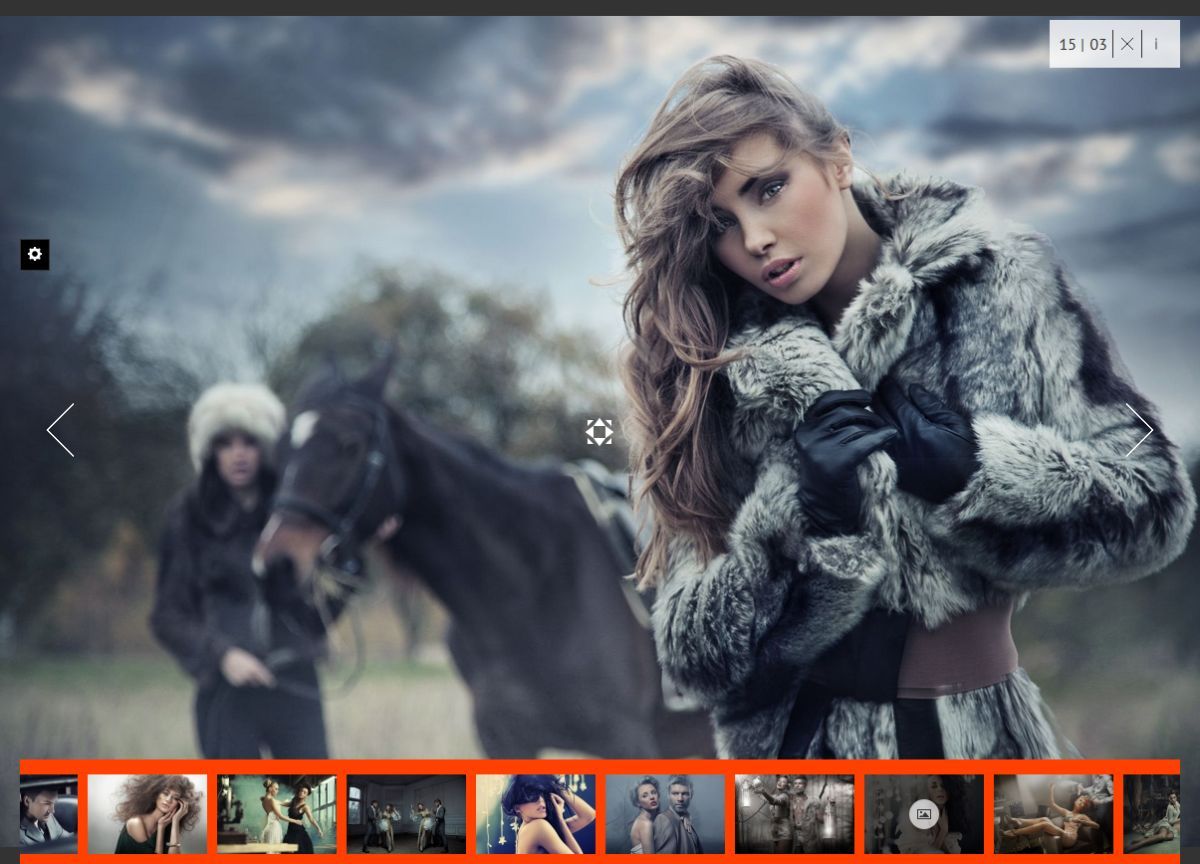Select the curly-haired woman thumbnail

(x=147, y=814)
